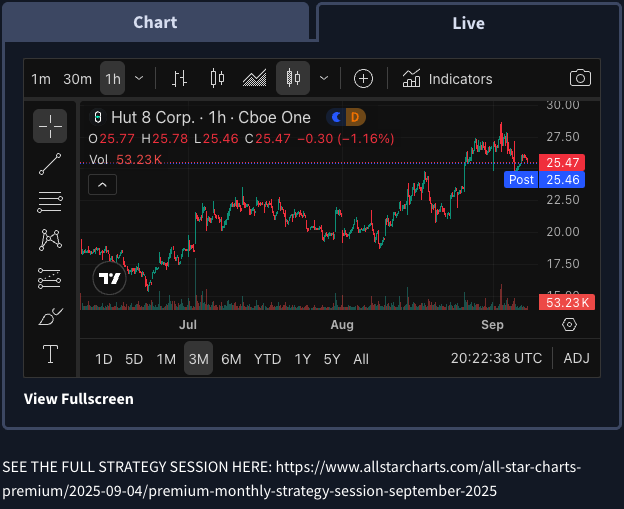This screenshot has width=624, height=509.
Task: Click View Fullscreen link
Action: tap(79, 399)
